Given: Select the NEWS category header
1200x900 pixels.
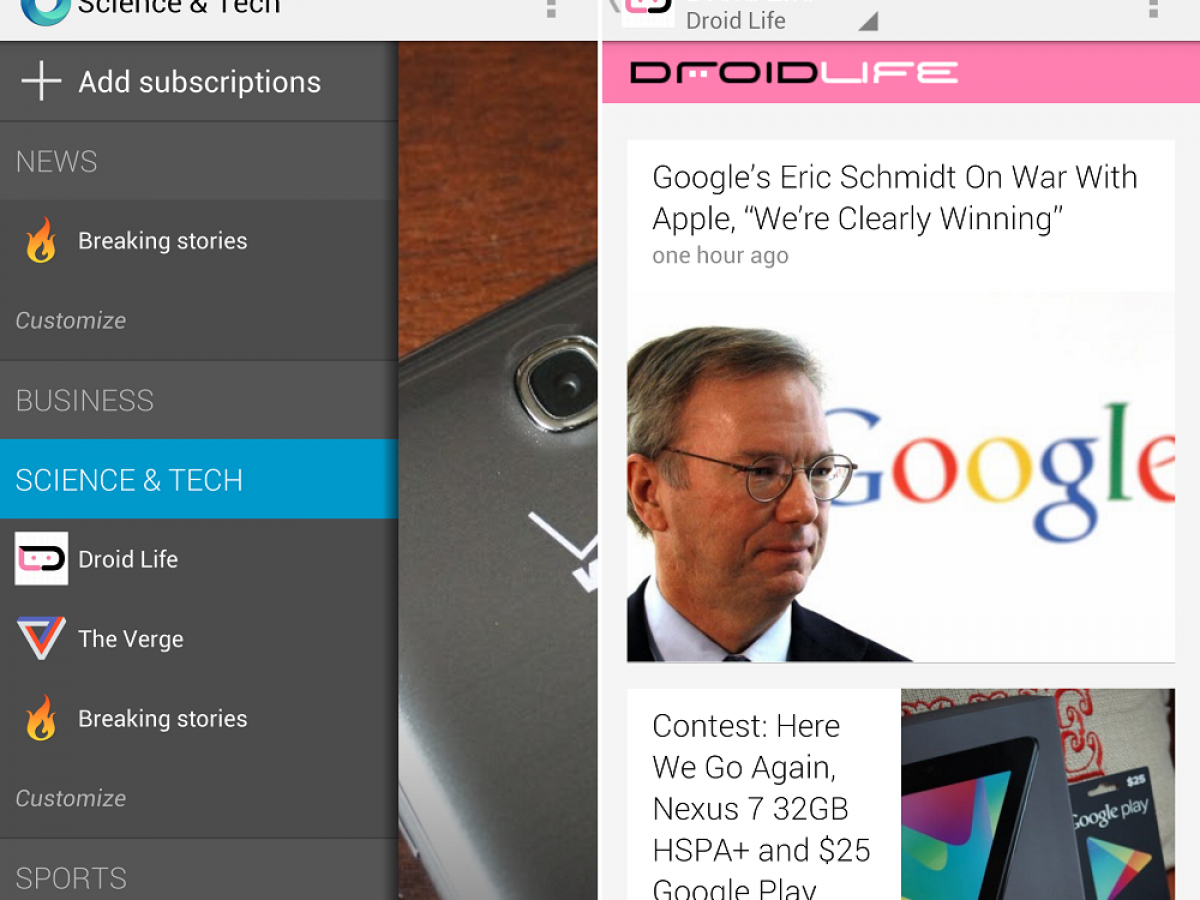Looking at the screenshot, I should (199, 161).
